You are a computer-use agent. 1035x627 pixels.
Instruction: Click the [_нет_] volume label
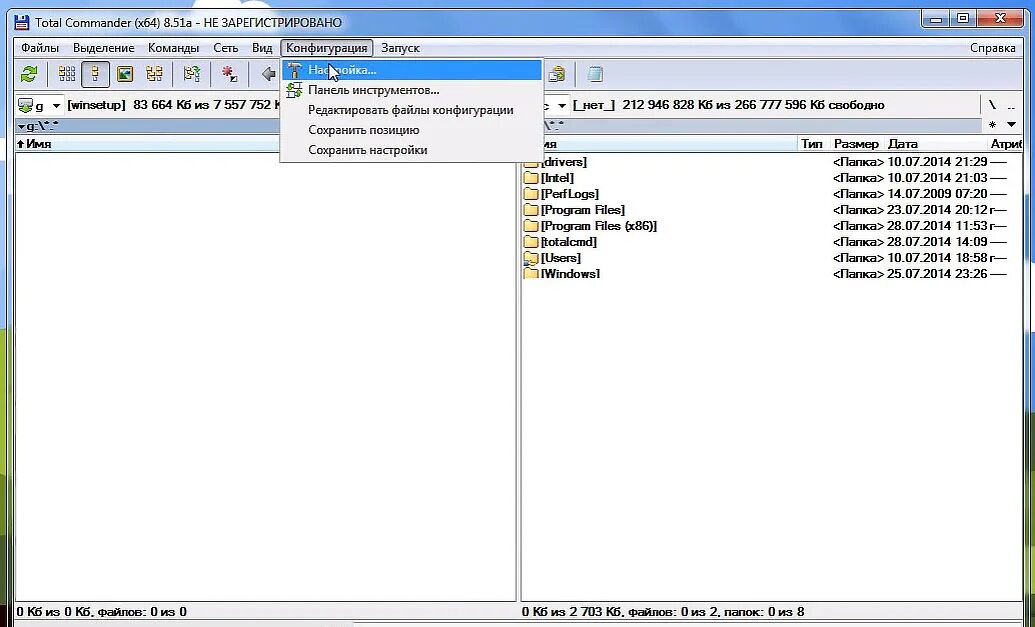(594, 105)
